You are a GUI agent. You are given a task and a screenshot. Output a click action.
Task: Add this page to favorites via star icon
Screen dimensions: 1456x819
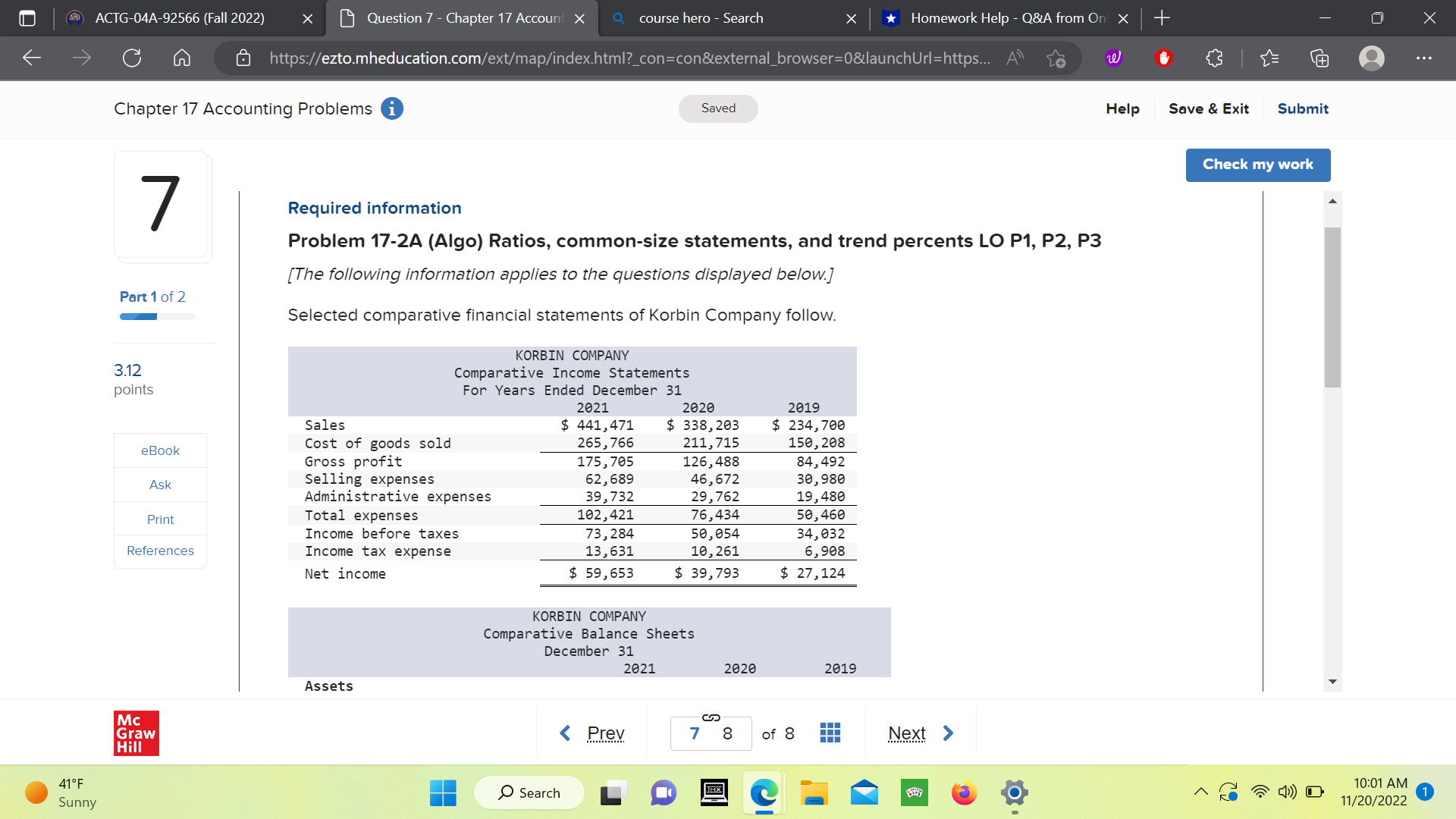(x=1056, y=58)
